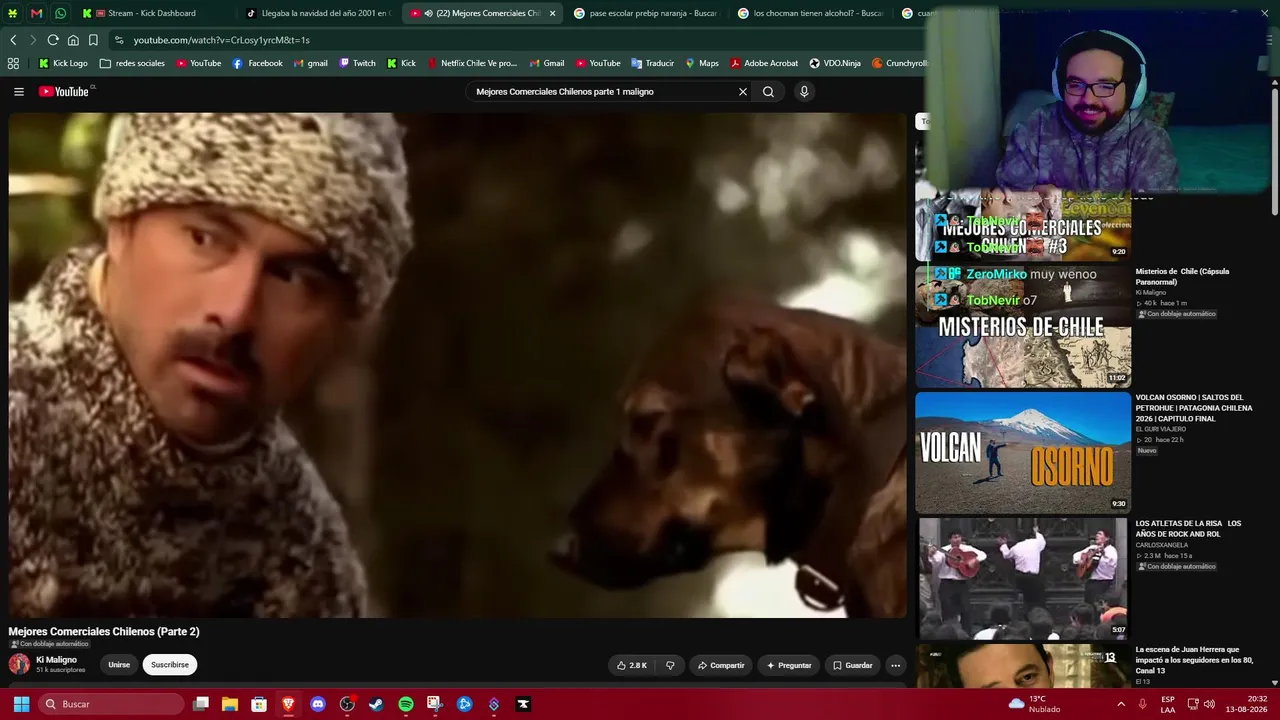The image size is (1280, 720).
Task: Open the Ki Maligno channel avatar
Action: (x=19, y=665)
